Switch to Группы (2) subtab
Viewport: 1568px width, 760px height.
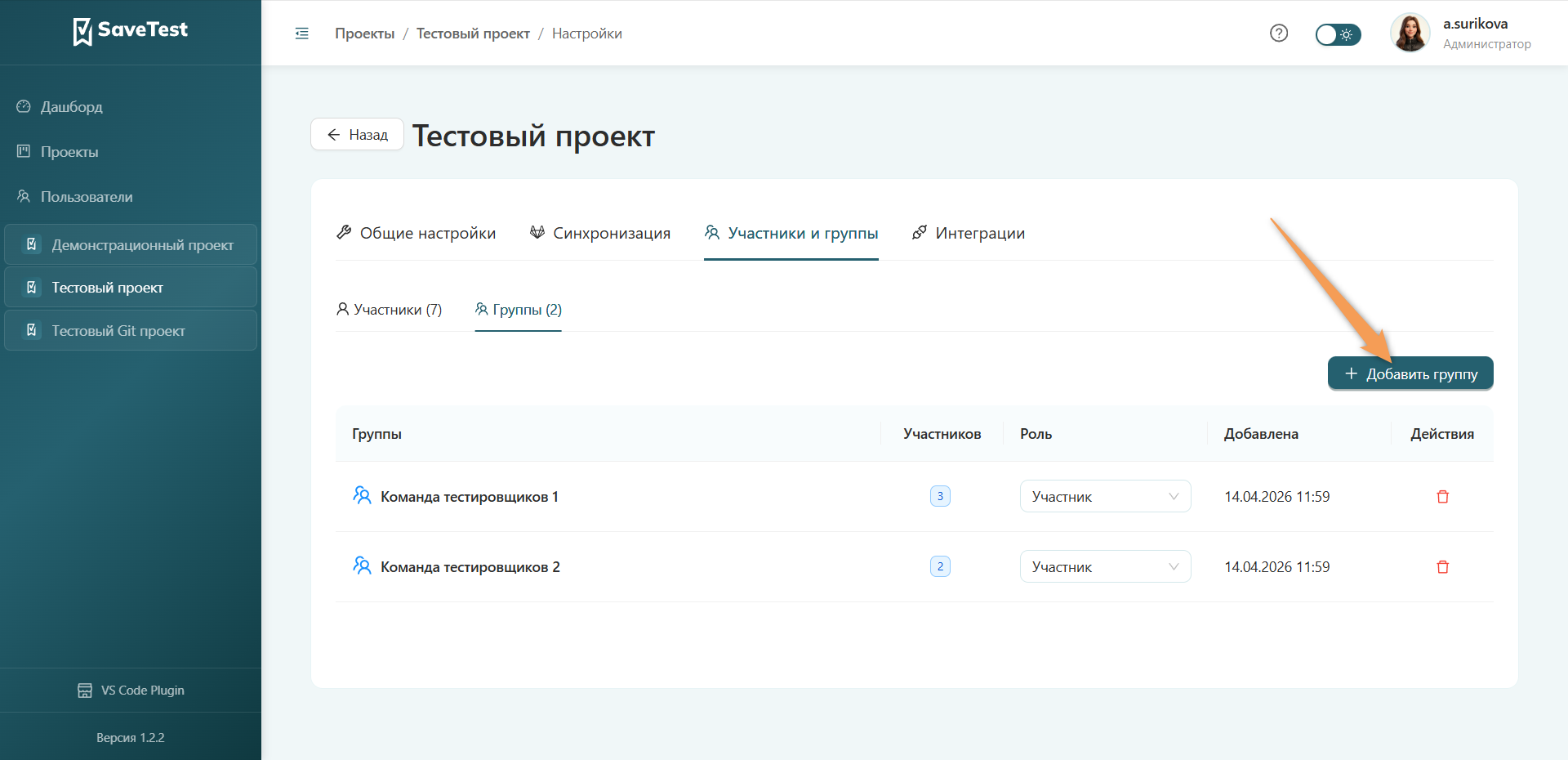point(519,310)
